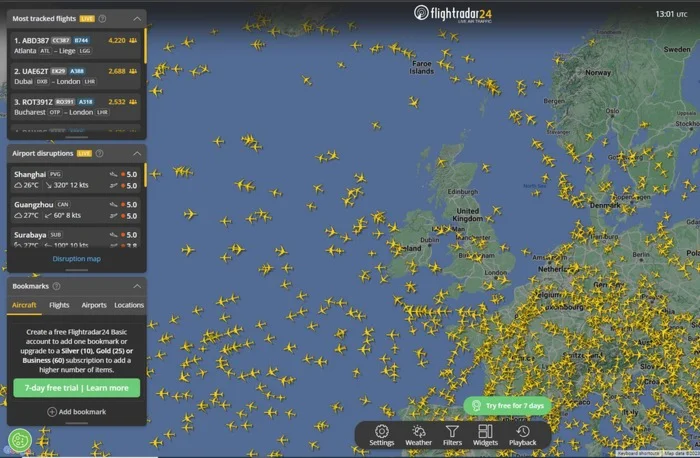
Task: Click the LIVE badge on Airport disruptions
Action: click(84, 154)
